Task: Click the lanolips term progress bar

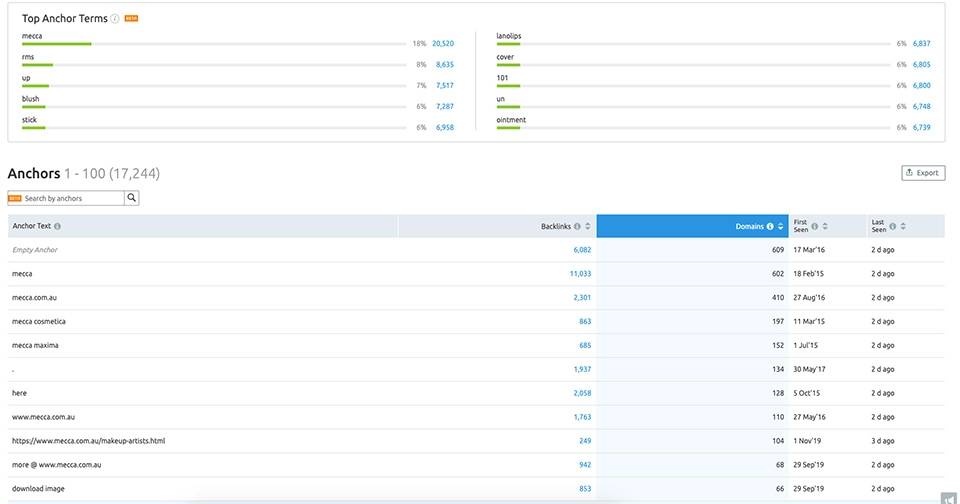Action: tap(693, 44)
